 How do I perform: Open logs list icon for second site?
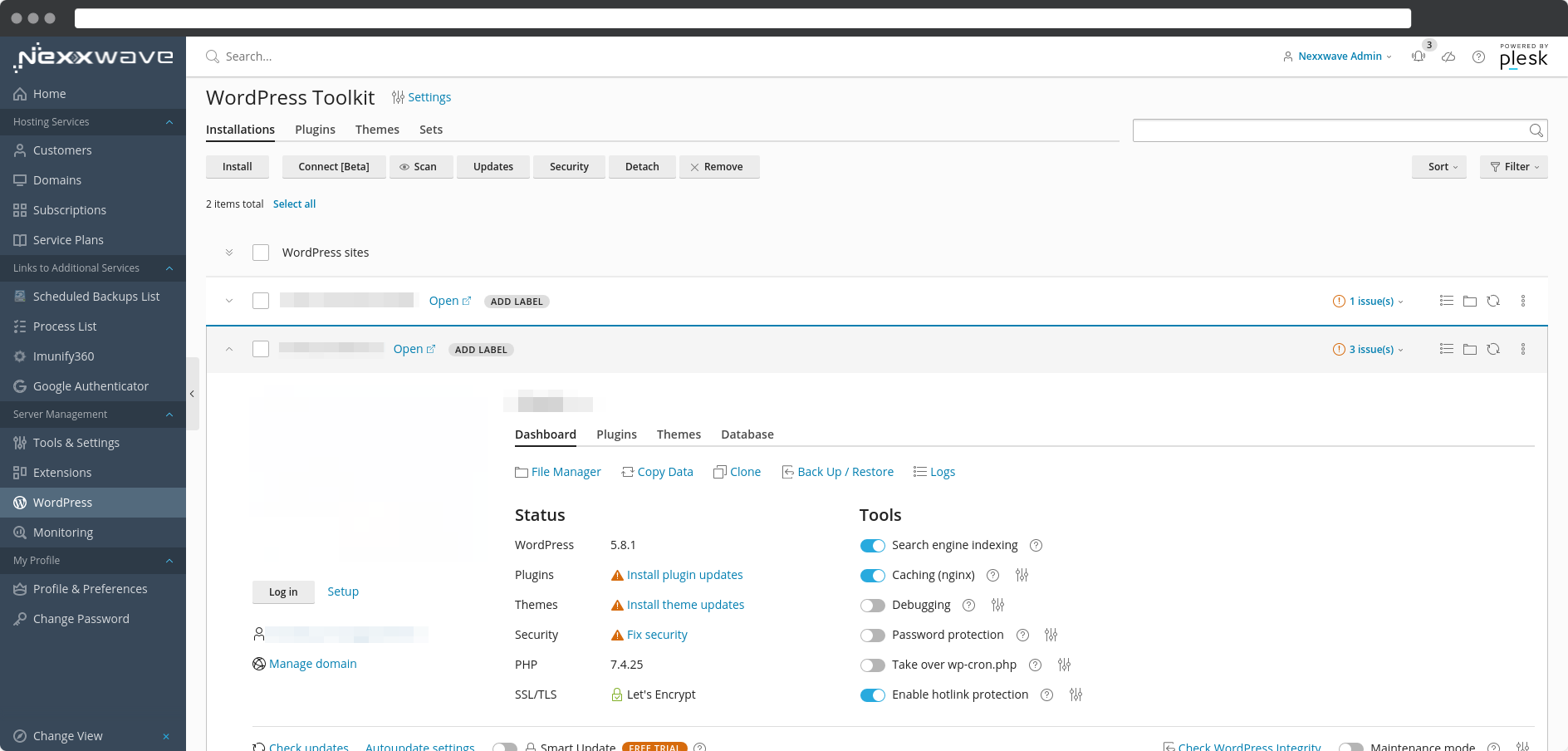1447,349
